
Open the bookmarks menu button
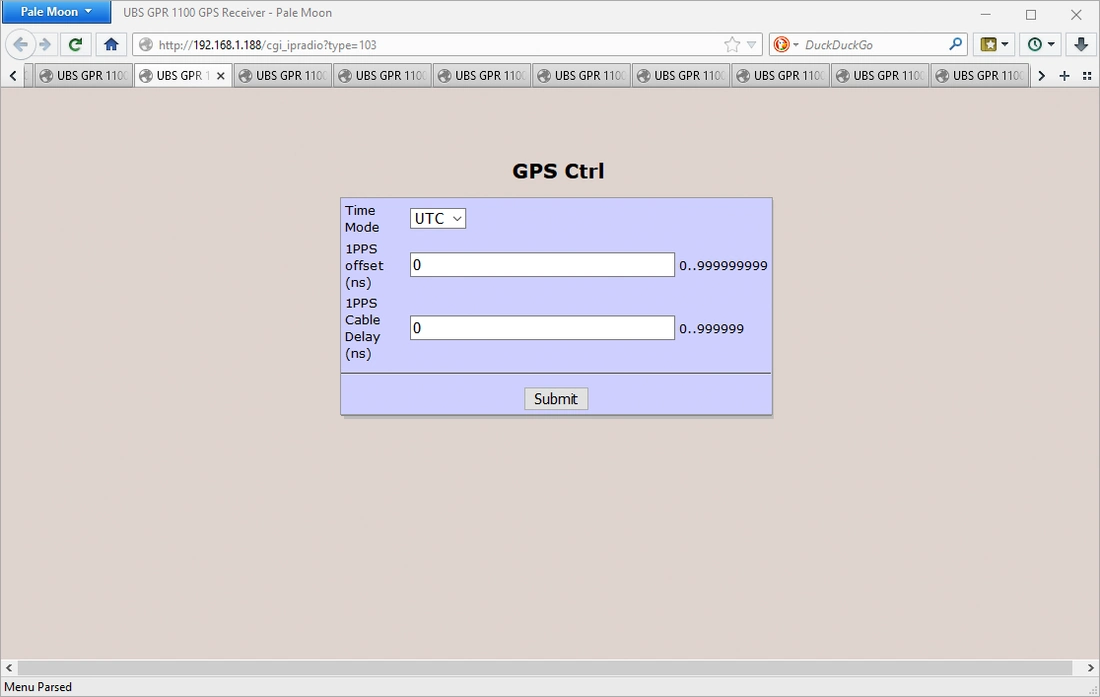993,45
